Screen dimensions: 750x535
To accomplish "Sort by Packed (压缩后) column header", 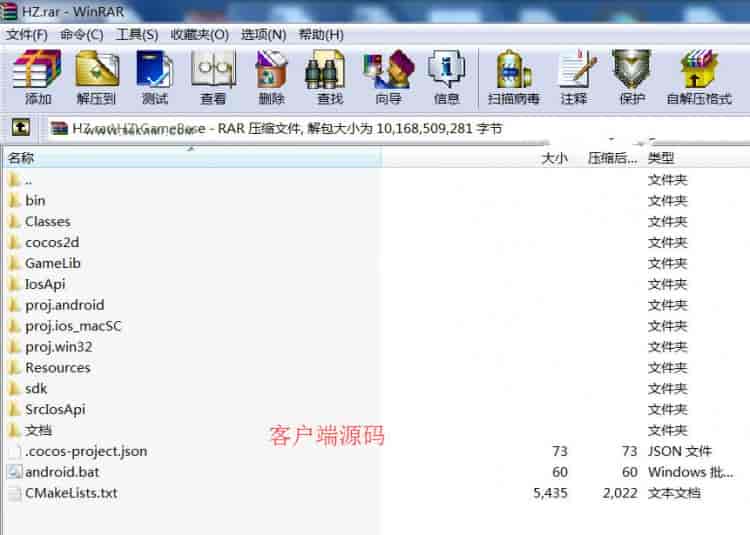I will [612, 158].
